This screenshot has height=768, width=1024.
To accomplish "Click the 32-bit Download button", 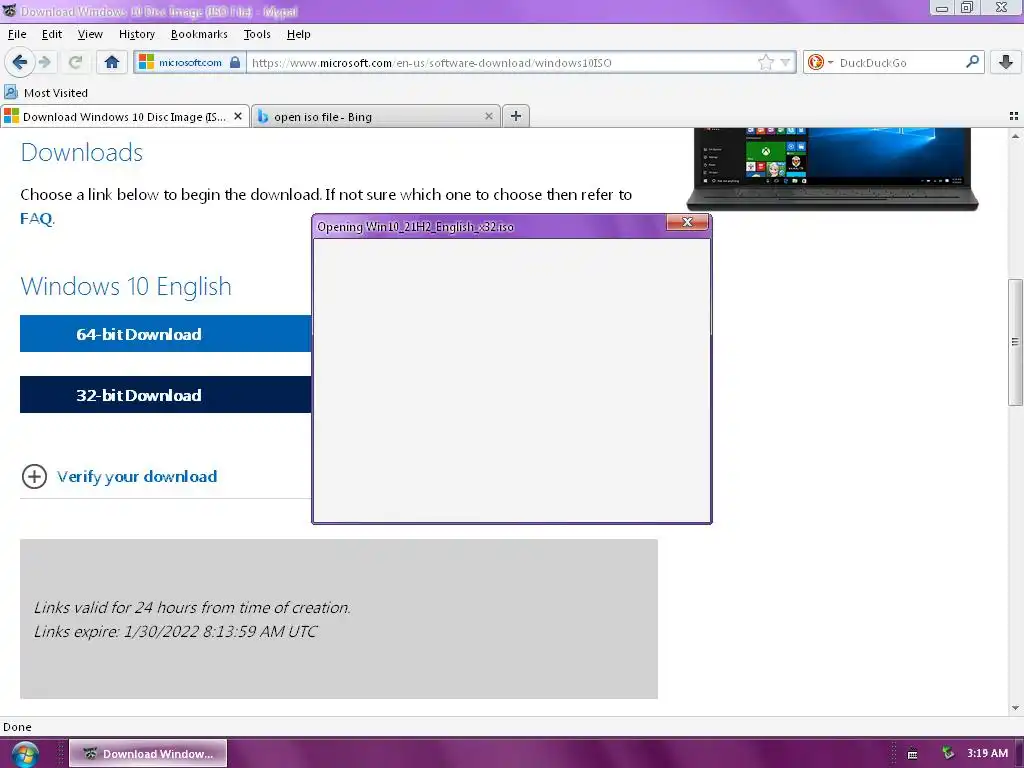I will [165, 394].
